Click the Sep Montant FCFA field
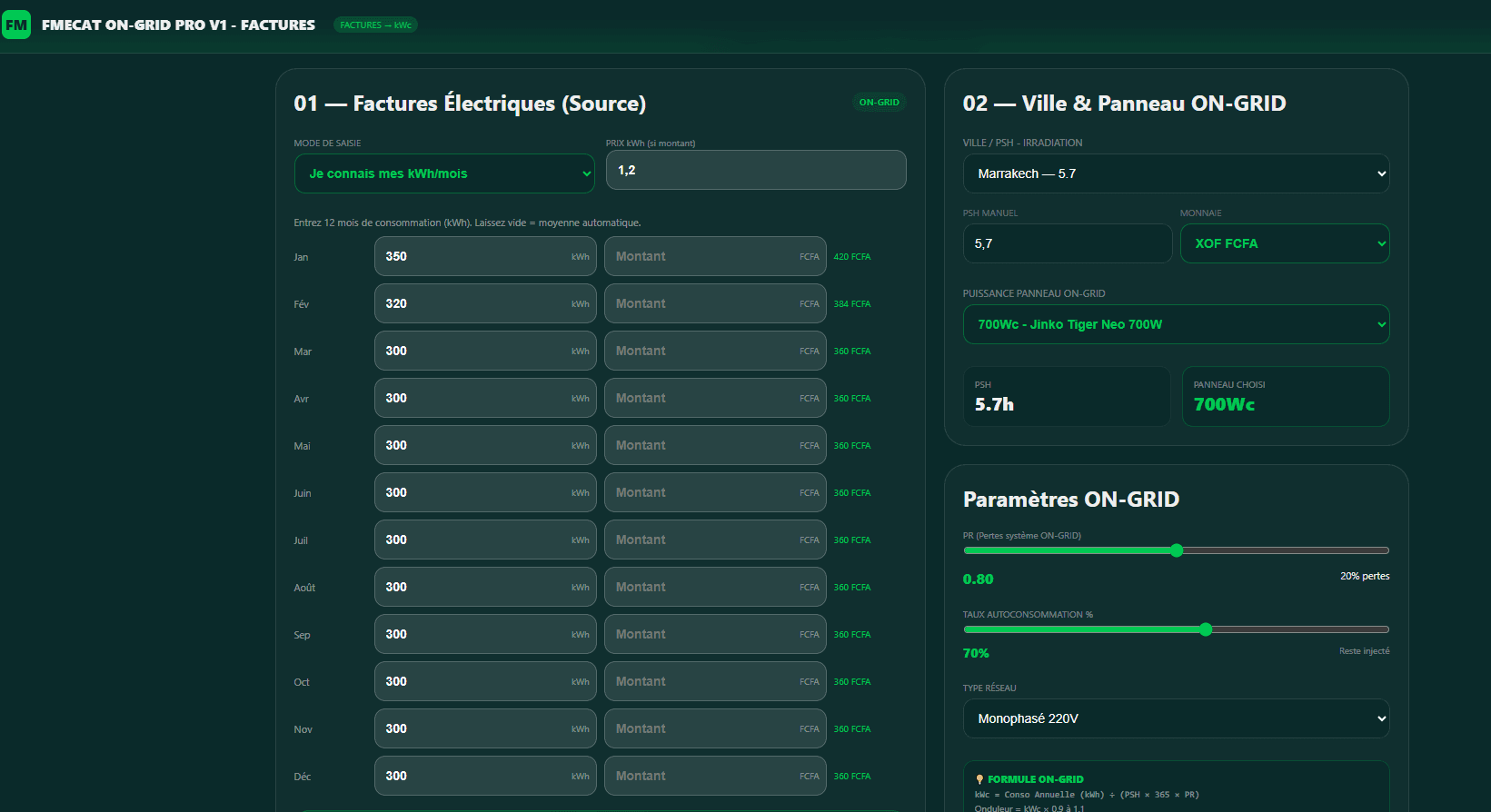Screen dimensions: 1491x812 click(715, 634)
